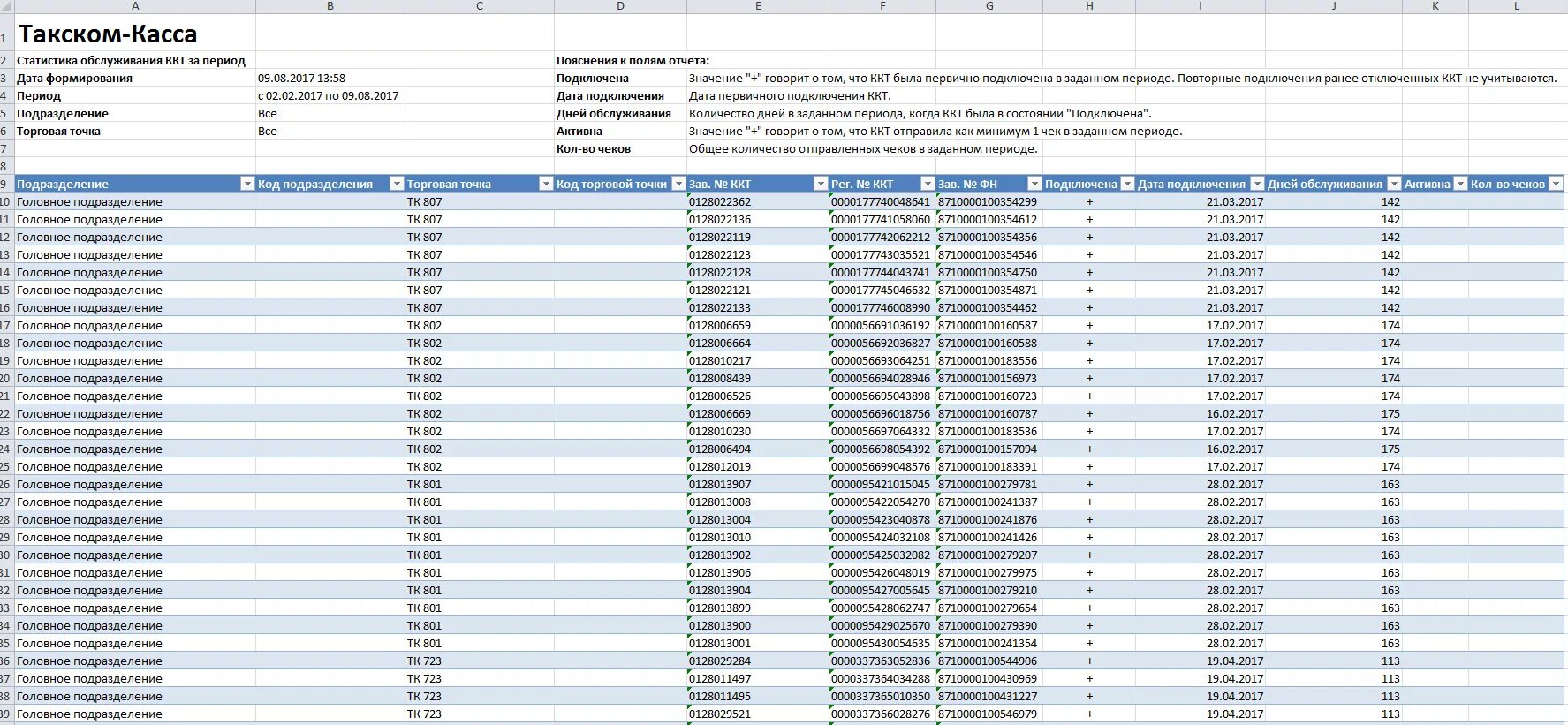
Task: Open filter dropdown for Дата подключения column
Action: click(x=1257, y=184)
